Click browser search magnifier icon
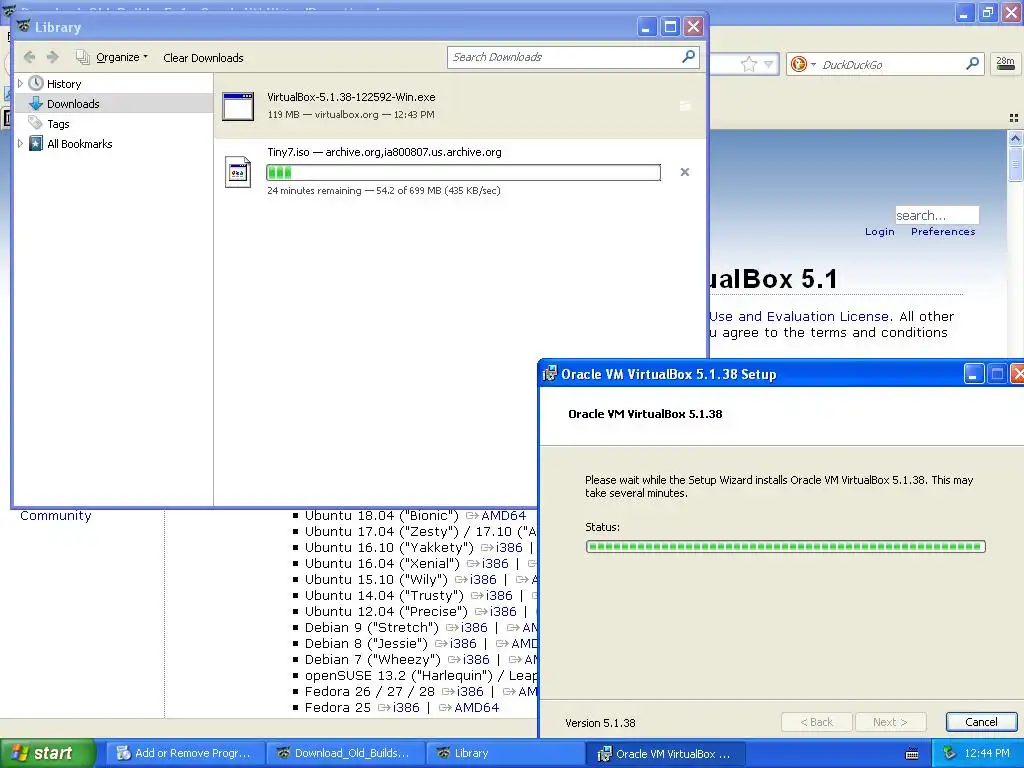1024x768 pixels. (972, 63)
